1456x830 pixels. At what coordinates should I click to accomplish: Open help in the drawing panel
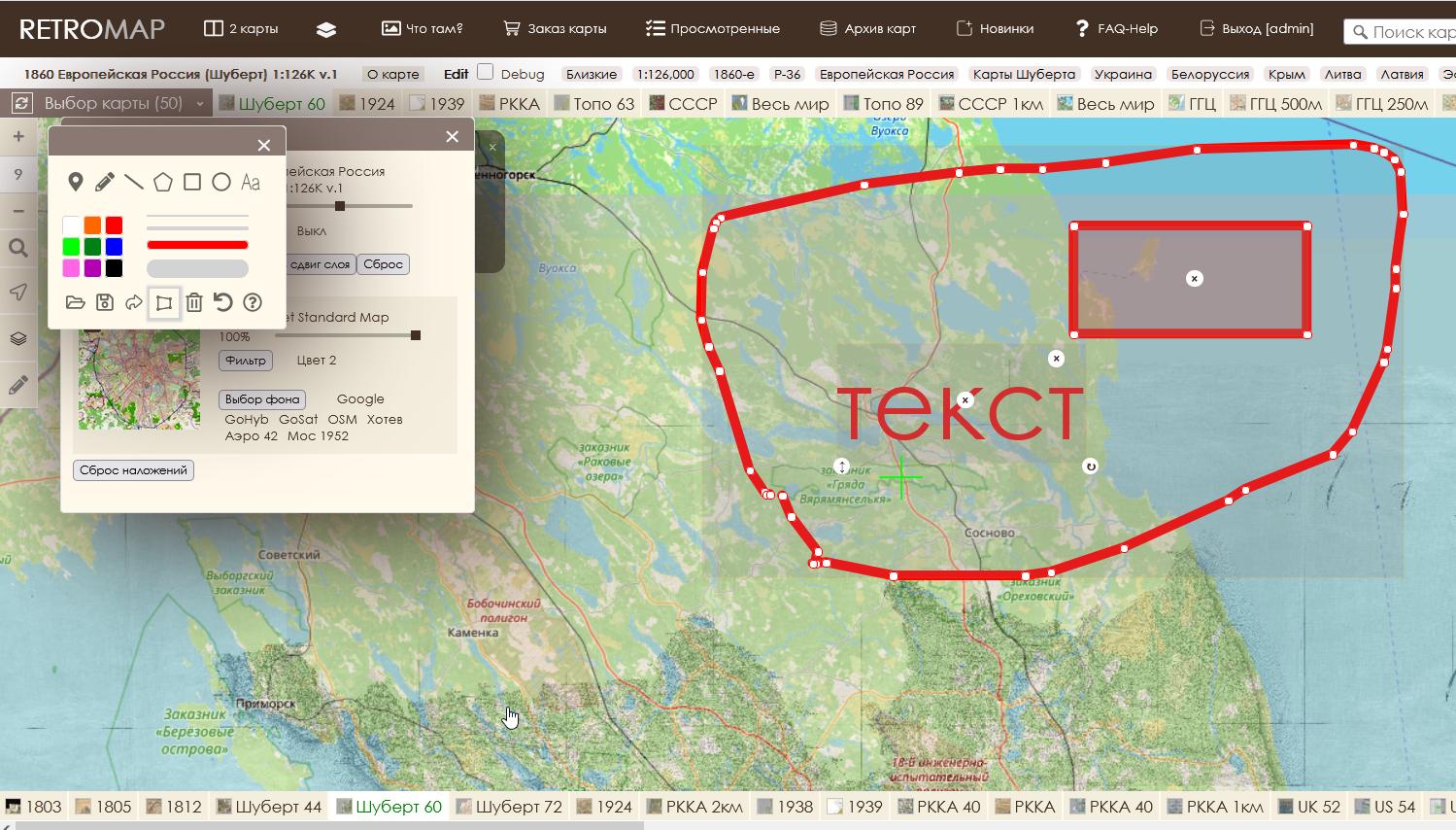[x=253, y=302]
